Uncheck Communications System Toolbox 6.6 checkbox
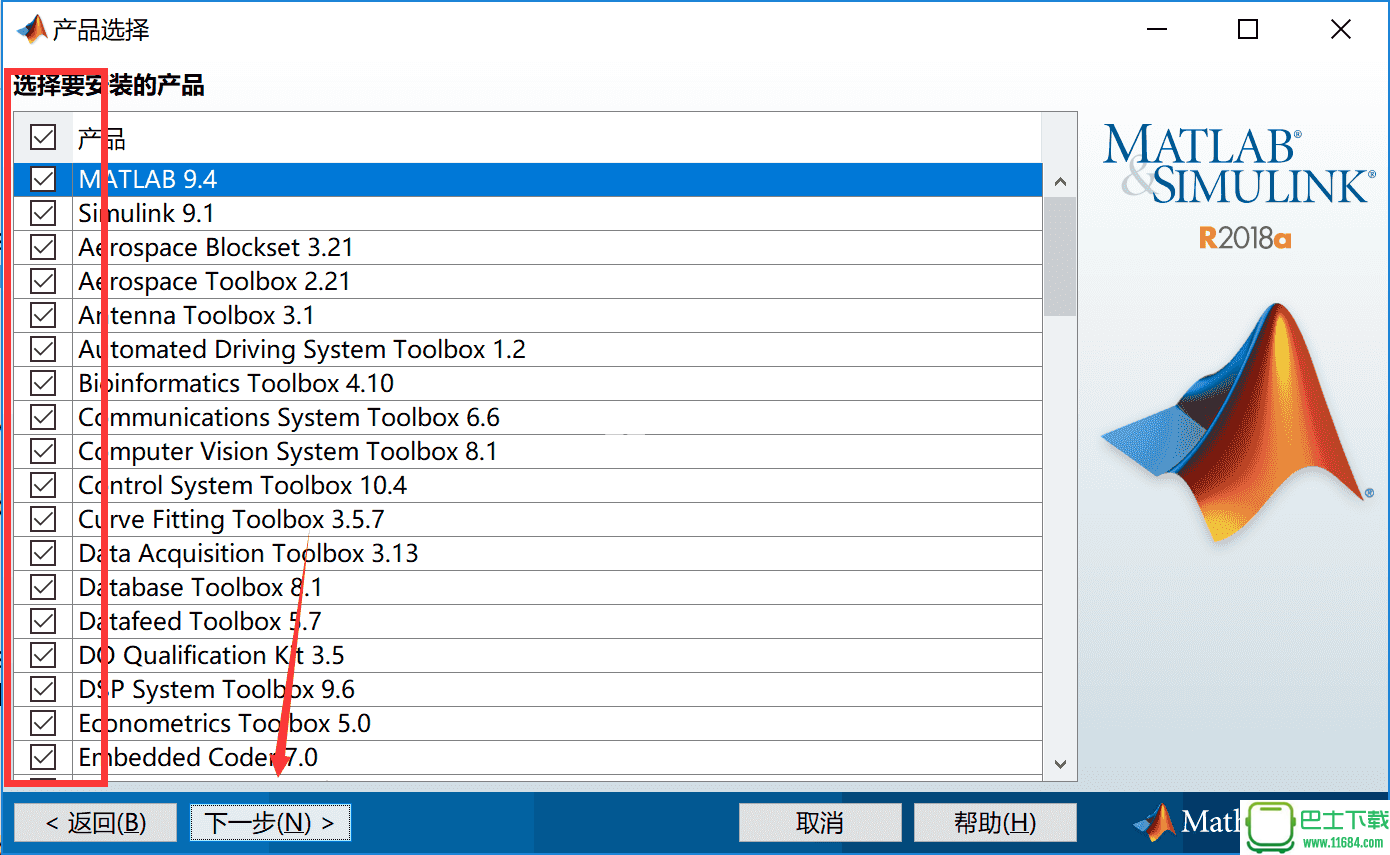The height and width of the screenshot is (855, 1390). tap(43, 417)
